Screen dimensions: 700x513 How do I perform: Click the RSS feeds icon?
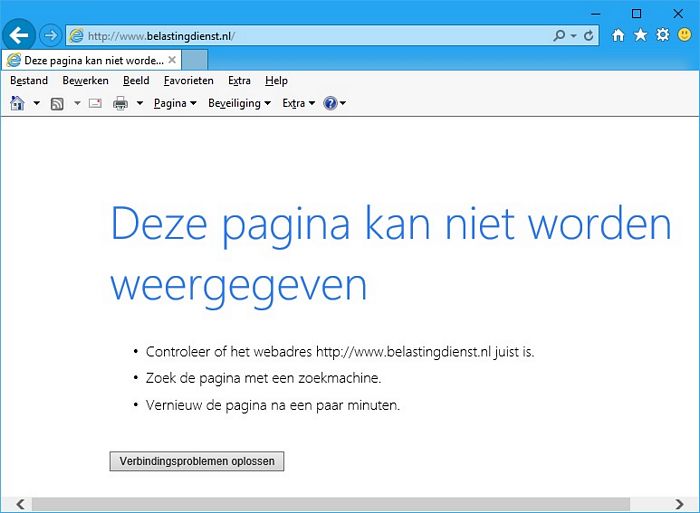coord(57,104)
